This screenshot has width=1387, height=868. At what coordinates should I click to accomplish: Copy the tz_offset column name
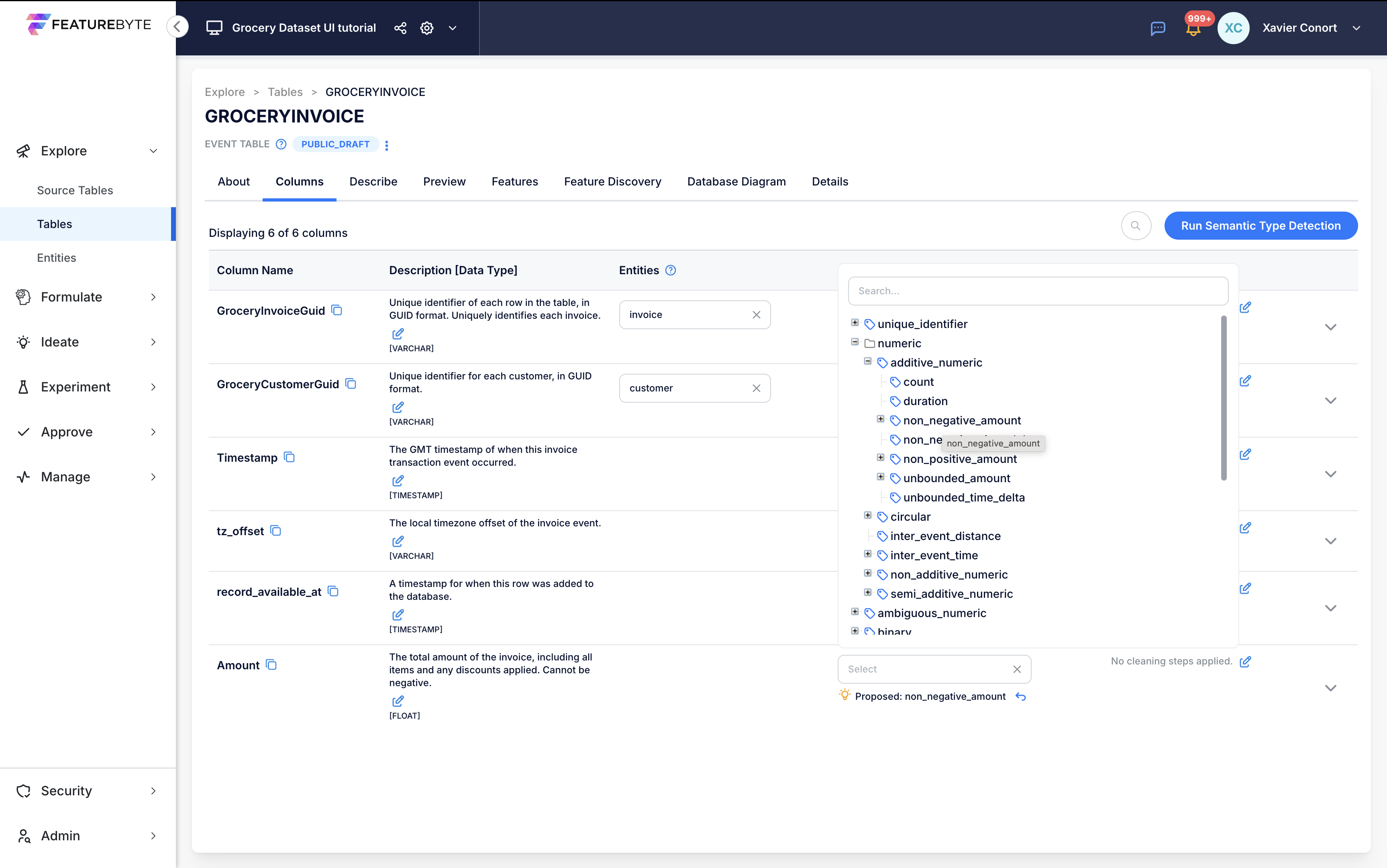pos(275,531)
